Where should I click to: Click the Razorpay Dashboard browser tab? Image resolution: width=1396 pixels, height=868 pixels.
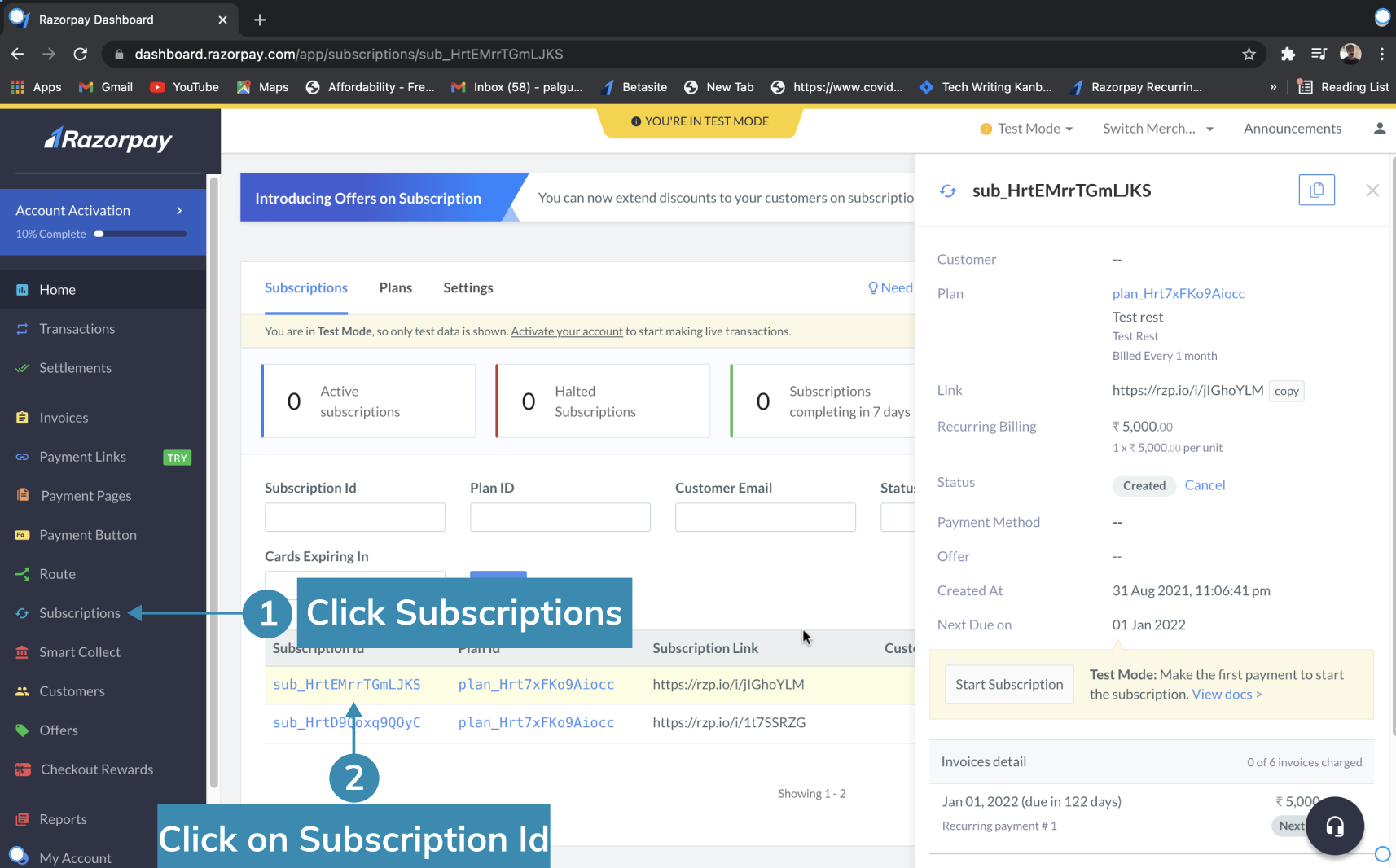coord(119,20)
